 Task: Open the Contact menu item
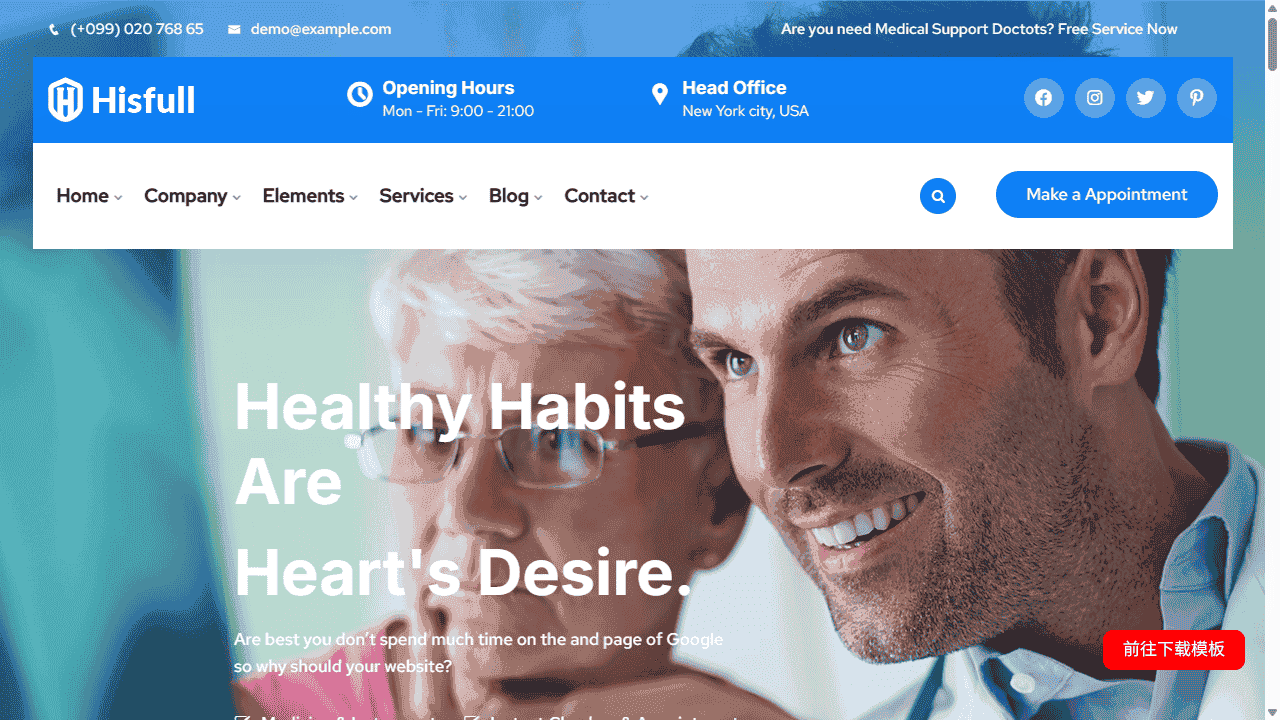tap(606, 196)
